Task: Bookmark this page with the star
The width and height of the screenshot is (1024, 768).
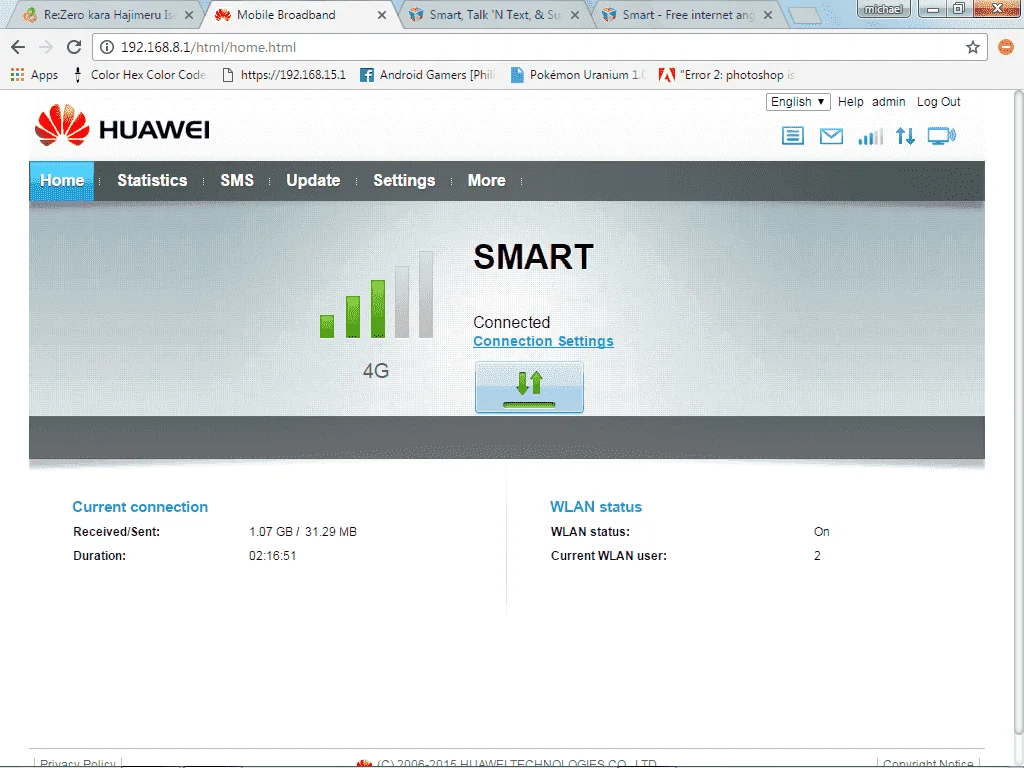Action: point(973,47)
